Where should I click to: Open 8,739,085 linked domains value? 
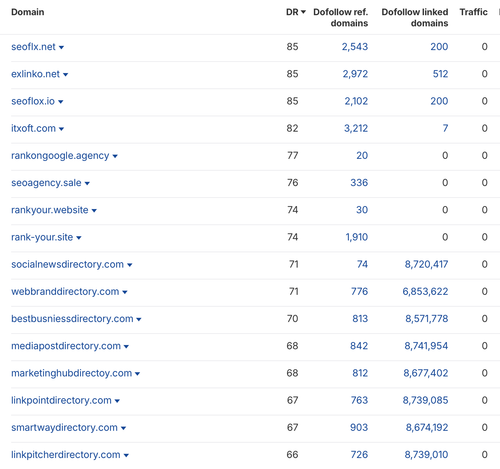(425, 400)
